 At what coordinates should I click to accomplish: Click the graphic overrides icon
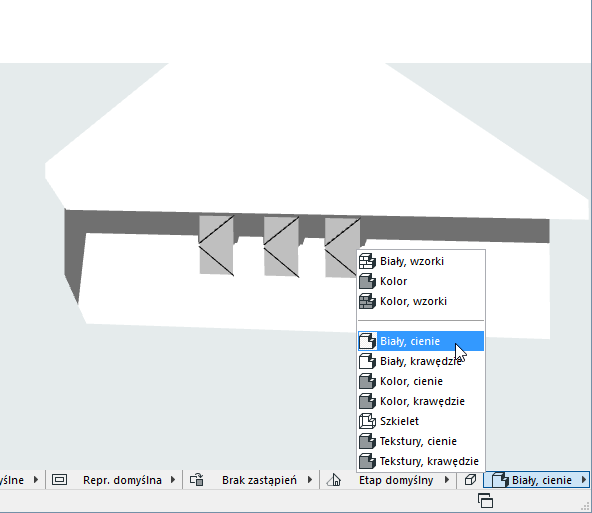pyautogui.click(x=197, y=480)
